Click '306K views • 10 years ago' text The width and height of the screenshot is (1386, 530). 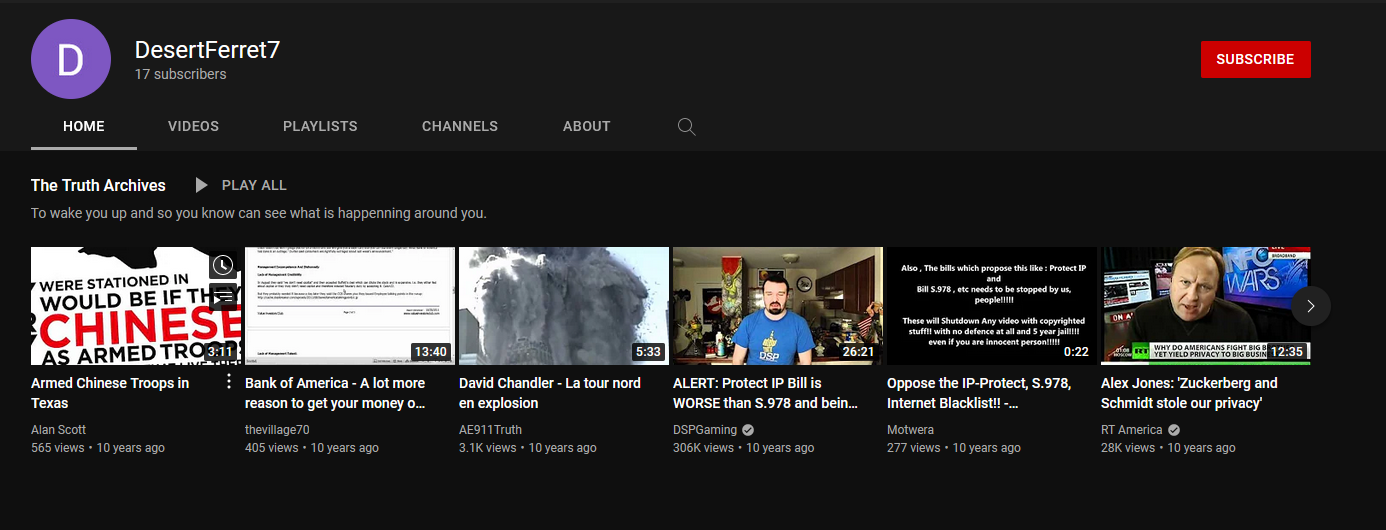[744, 448]
